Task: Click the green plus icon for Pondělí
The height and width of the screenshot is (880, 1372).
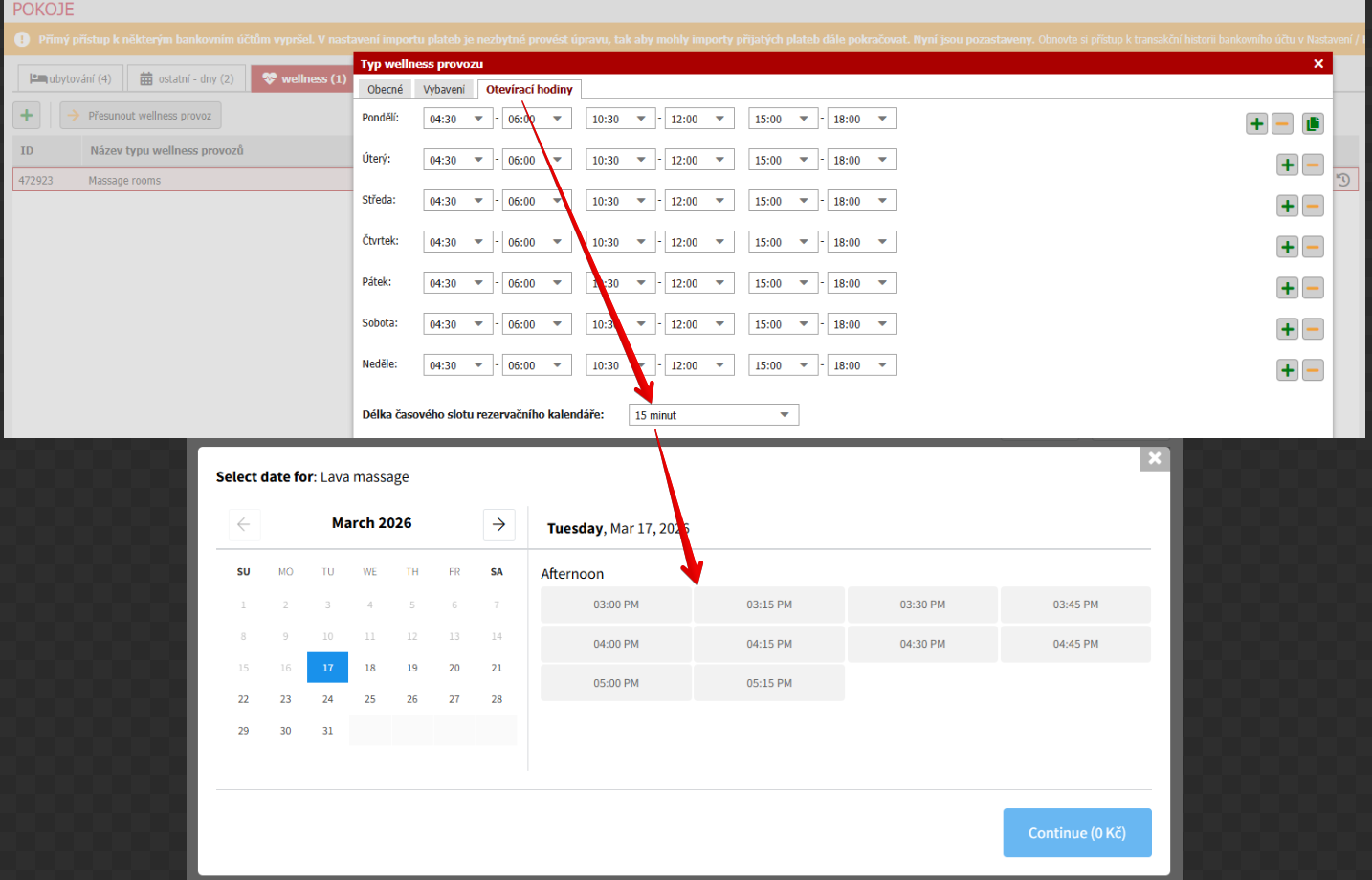Action: coord(1256,123)
